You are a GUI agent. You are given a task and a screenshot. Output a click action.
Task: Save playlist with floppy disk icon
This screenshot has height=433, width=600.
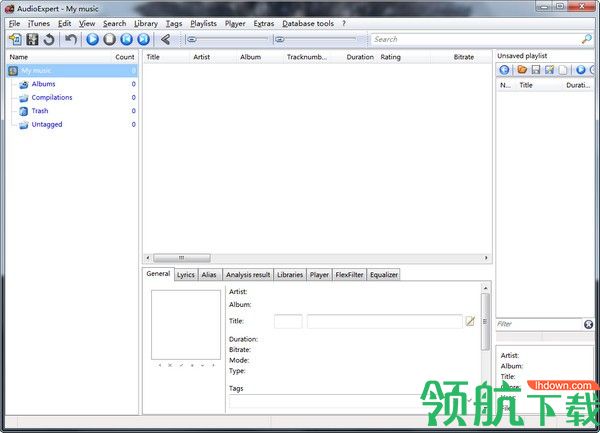(x=536, y=70)
